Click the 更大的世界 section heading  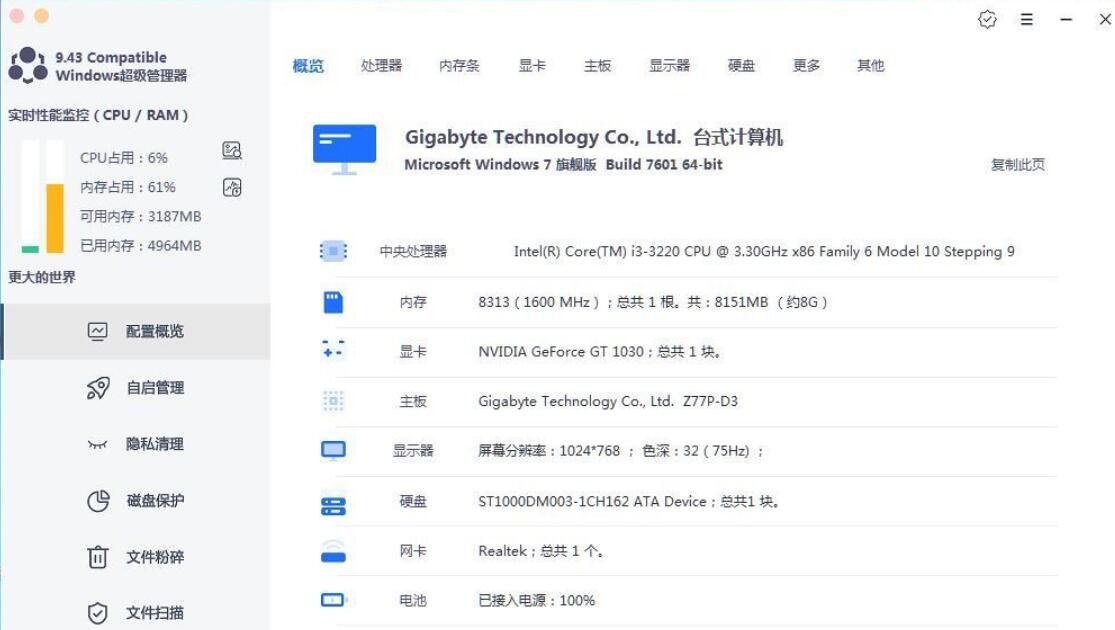[41, 277]
